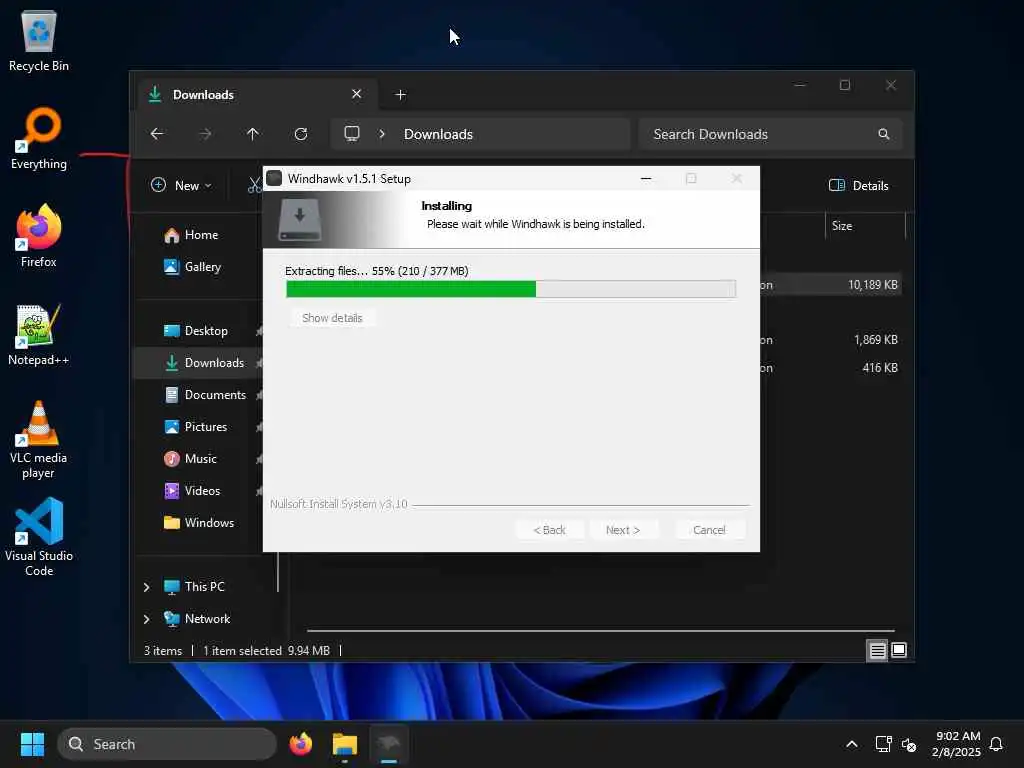Open Documents in the navigation pane
Image resolution: width=1024 pixels, height=768 pixels.
point(204,394)
